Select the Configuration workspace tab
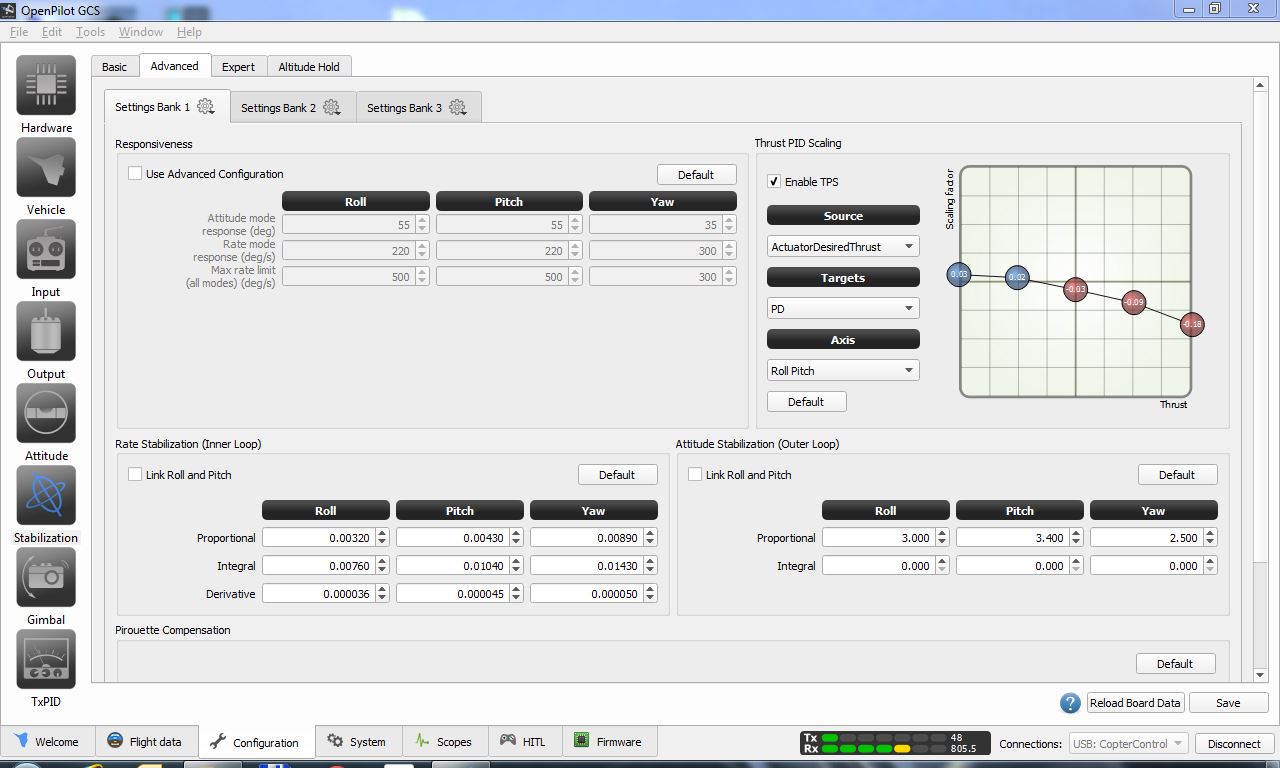 point(255,743)
